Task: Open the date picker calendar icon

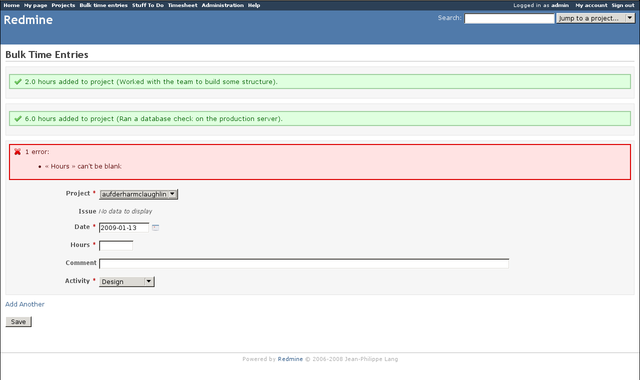Action: [x=156, y=228]
